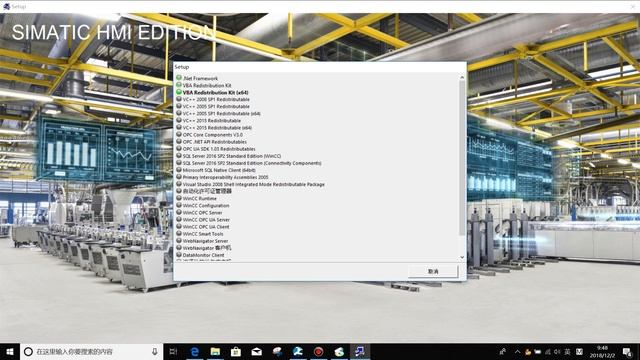The width and height of the screenshot is (640, 360).
Task: Click the status icon beside VBA Redistribution Kit (x64)
Action: pyautogui.click(x=179, y=92)
